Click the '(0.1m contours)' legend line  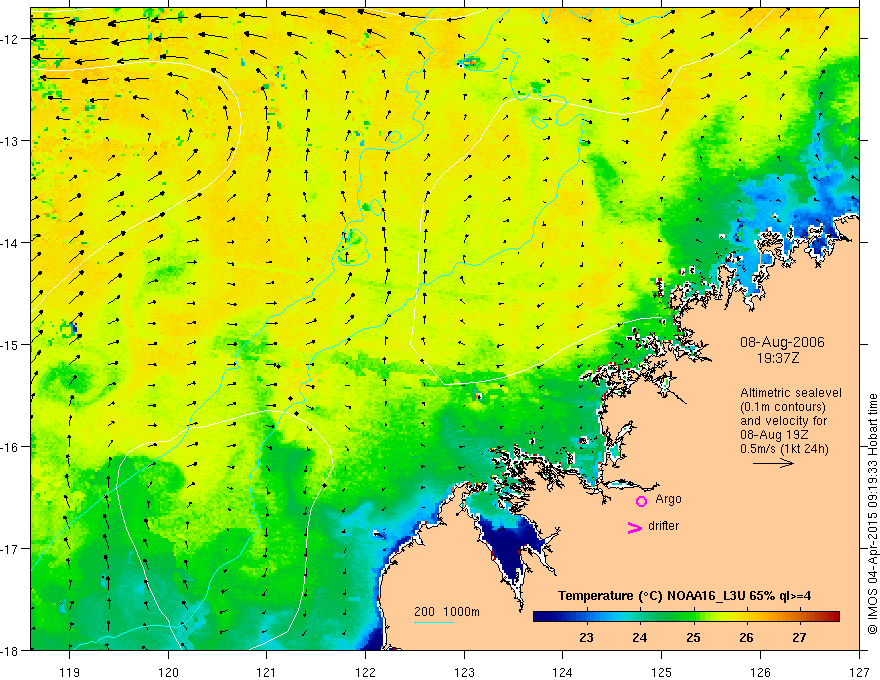[x=783, y=407]
